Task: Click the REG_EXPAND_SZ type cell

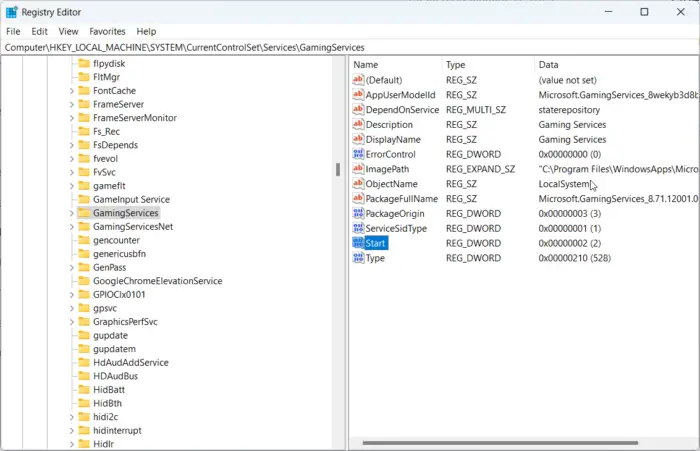Action: click(480, 169)
